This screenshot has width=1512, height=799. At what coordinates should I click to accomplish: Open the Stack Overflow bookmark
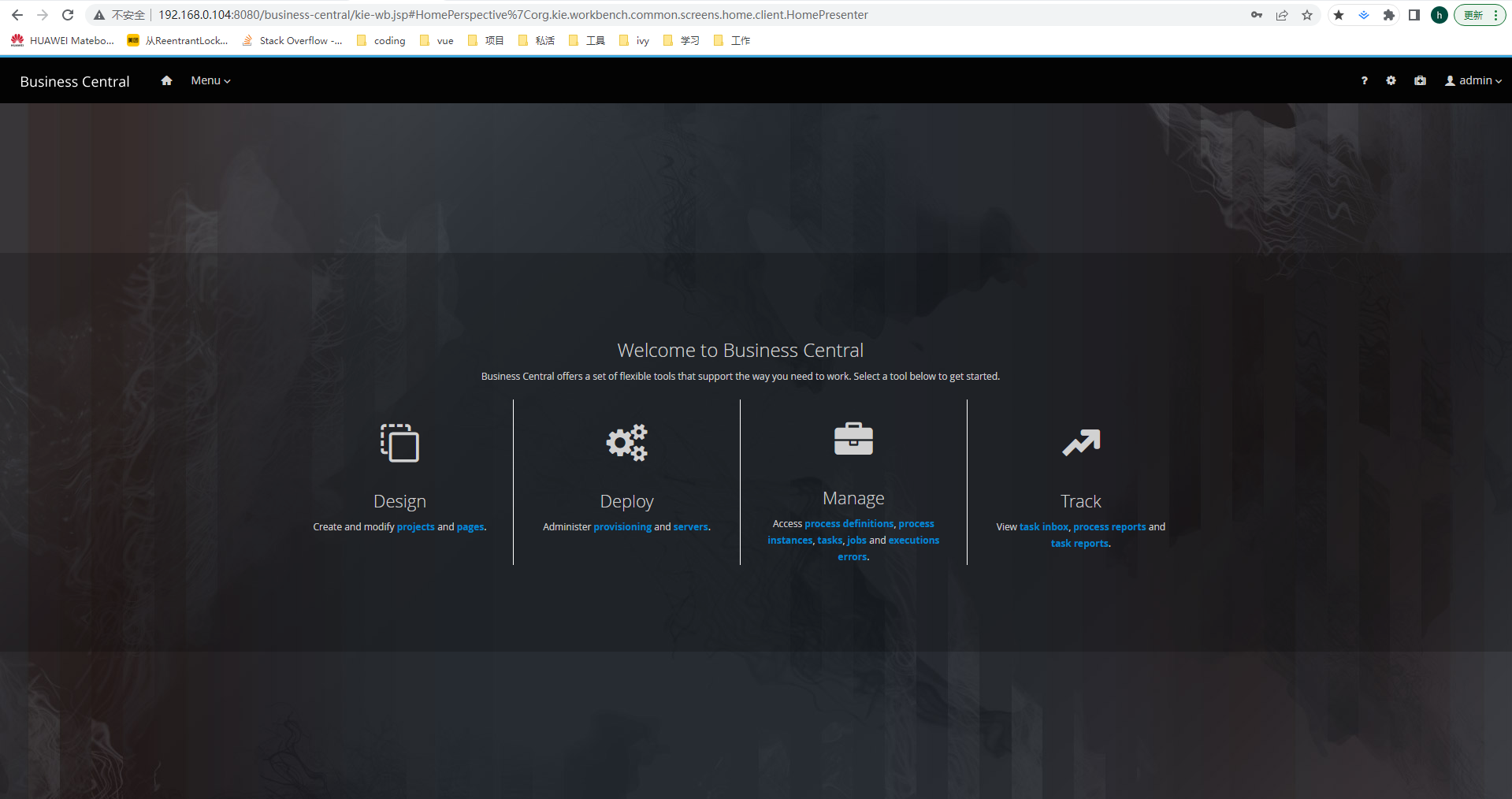click(x=292, y=41)
